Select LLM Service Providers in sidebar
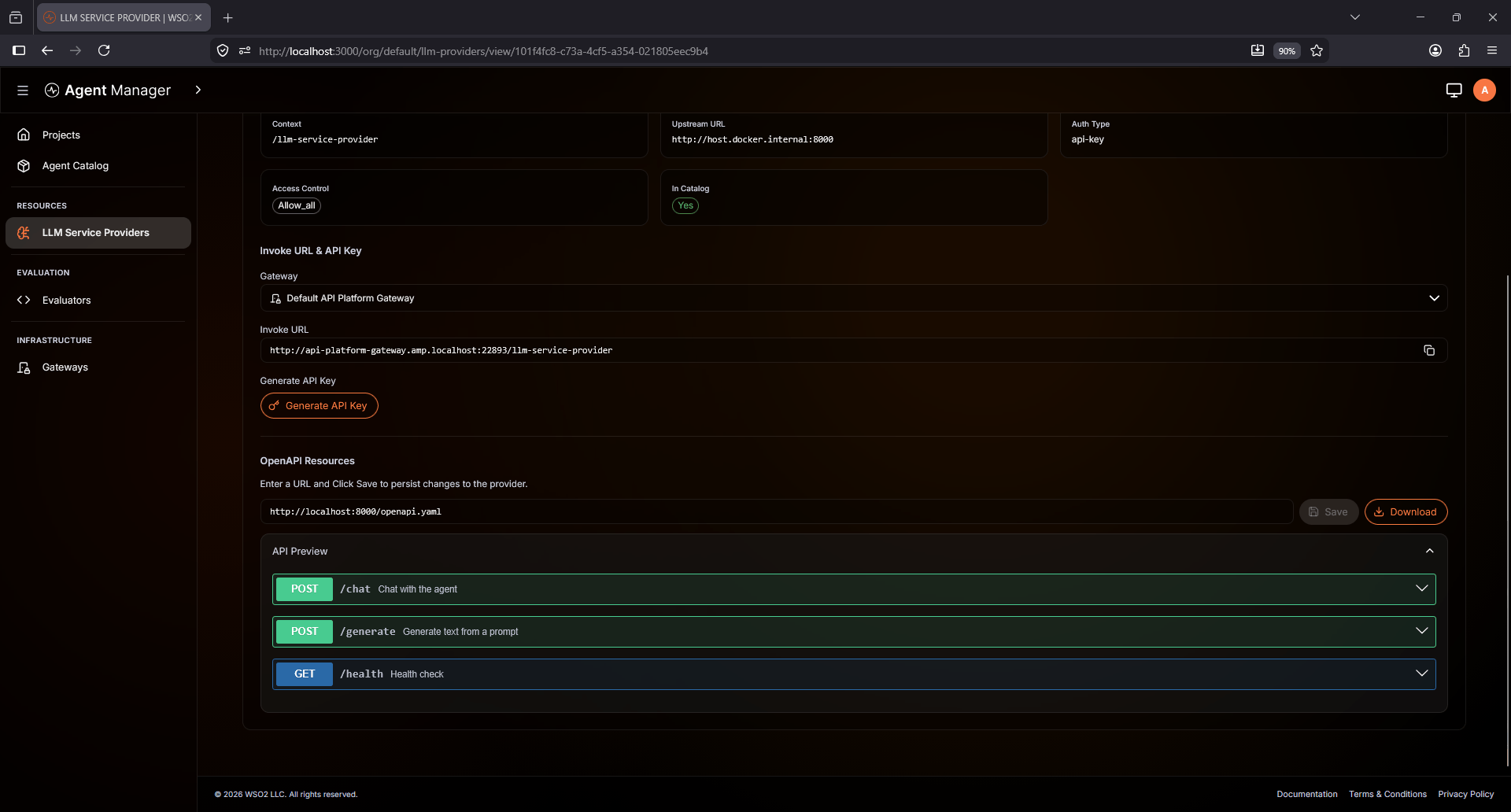This screenshot has height=812, width=1511. tap(98, 233)
